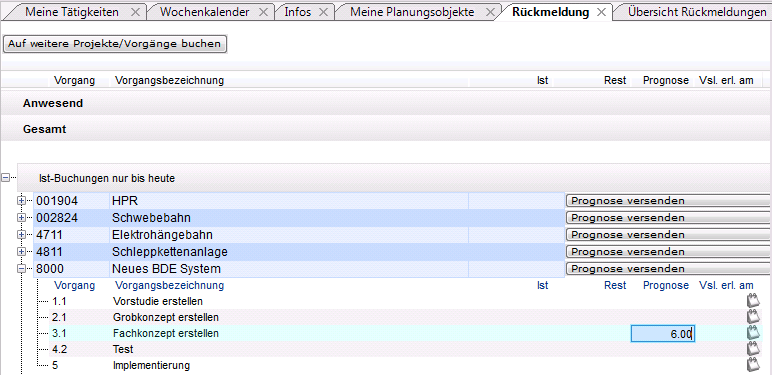Click project name Elektrohängebahn

tap(162, 235)
